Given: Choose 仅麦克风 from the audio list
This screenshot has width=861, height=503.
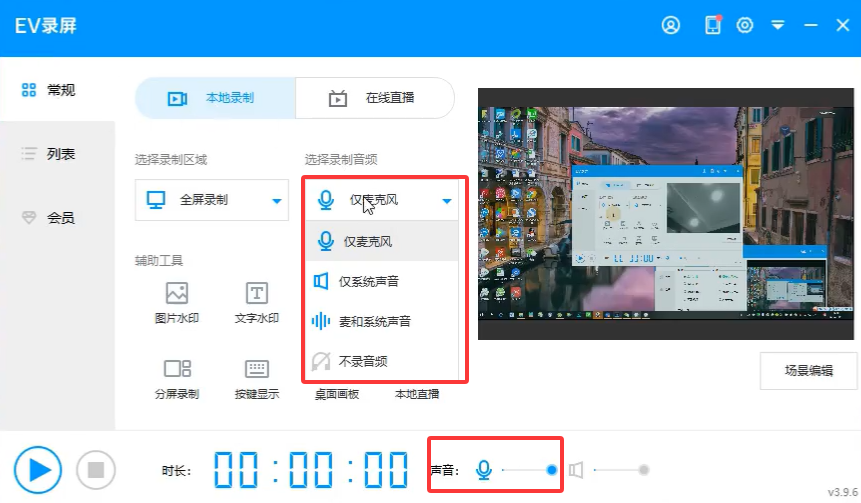Looking at the screenshot, I should click(382, 241).
